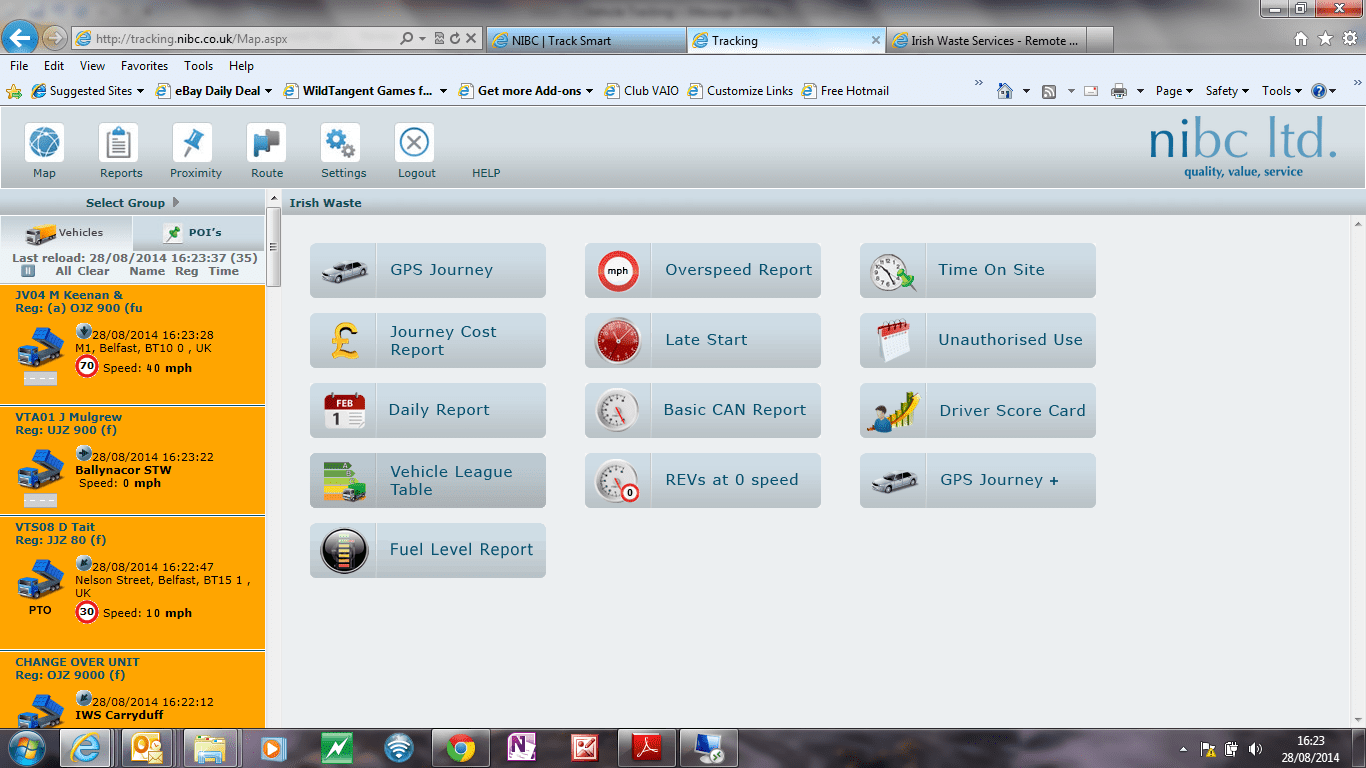Image resolution: width=1366 pixels, height=768 pixels.
Task: Open the Favorites menu
Action: pyautogui.click(x=144, y=65)
